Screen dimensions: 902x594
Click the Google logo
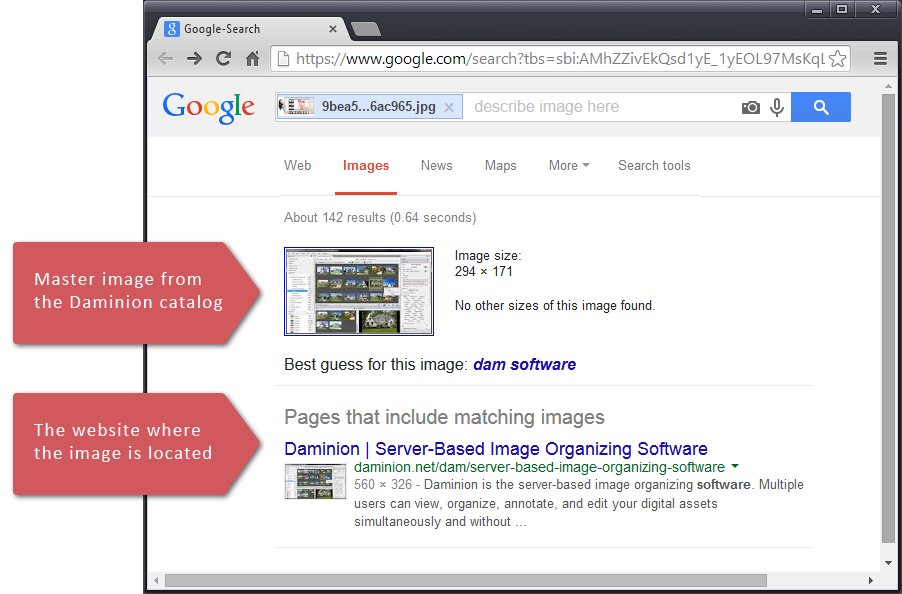point(208,108)
